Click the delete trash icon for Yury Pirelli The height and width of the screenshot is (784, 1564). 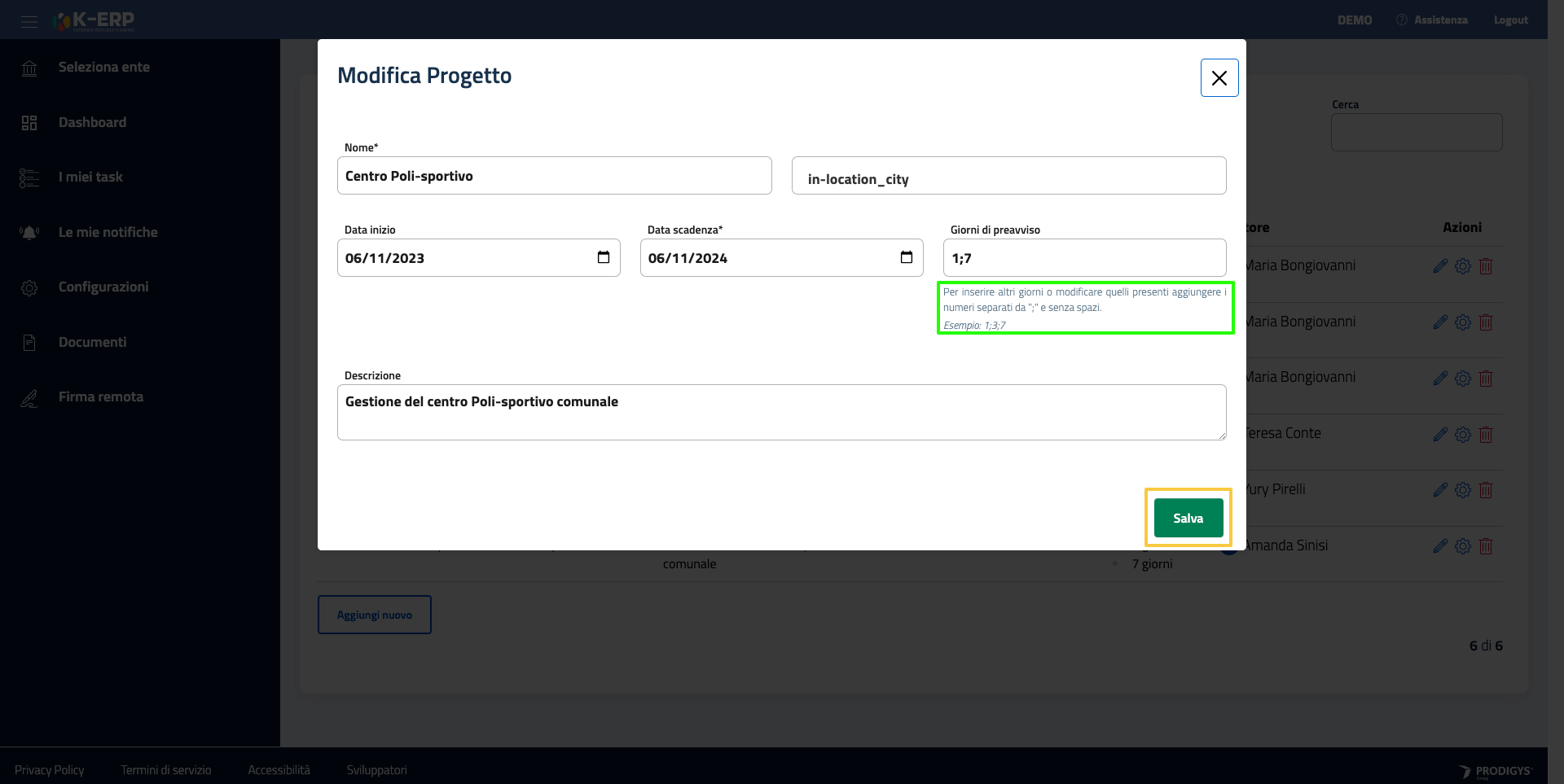pos(1486,490)
